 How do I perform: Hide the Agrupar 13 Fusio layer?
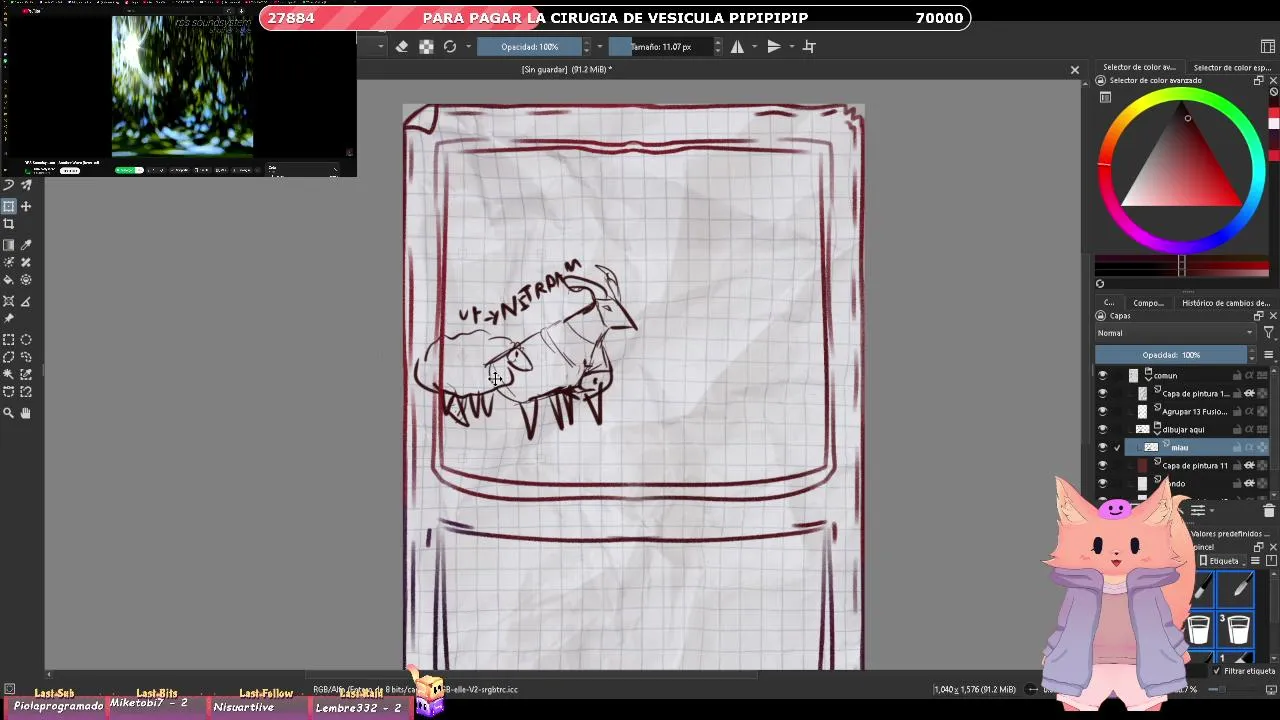(x=1103, y=411)
